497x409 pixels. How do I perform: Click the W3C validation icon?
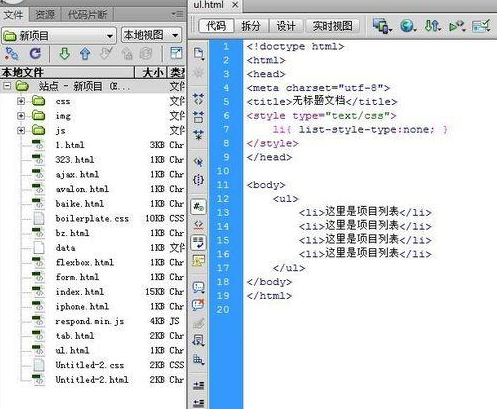457,26
